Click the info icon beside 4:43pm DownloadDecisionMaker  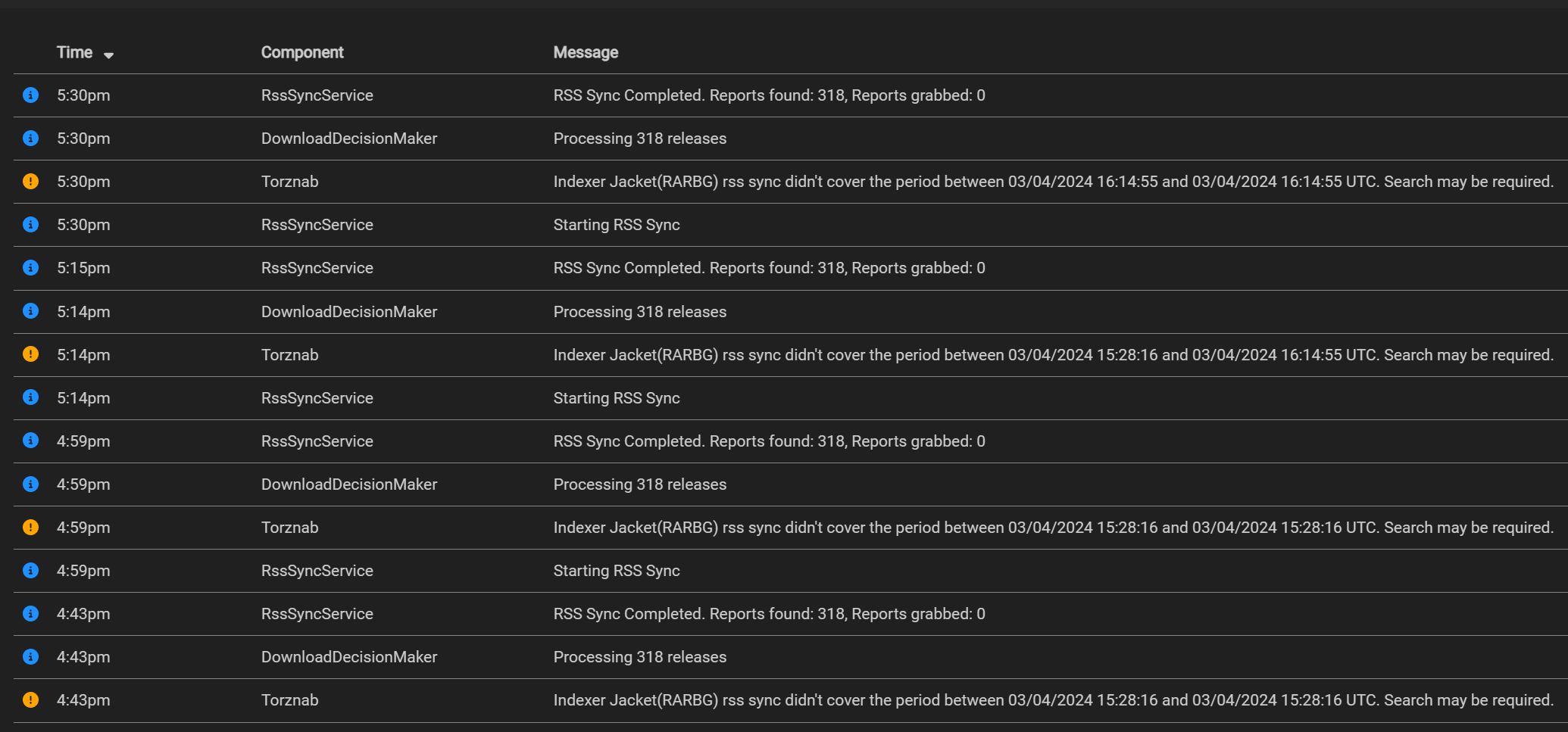[x=30, y=656]
